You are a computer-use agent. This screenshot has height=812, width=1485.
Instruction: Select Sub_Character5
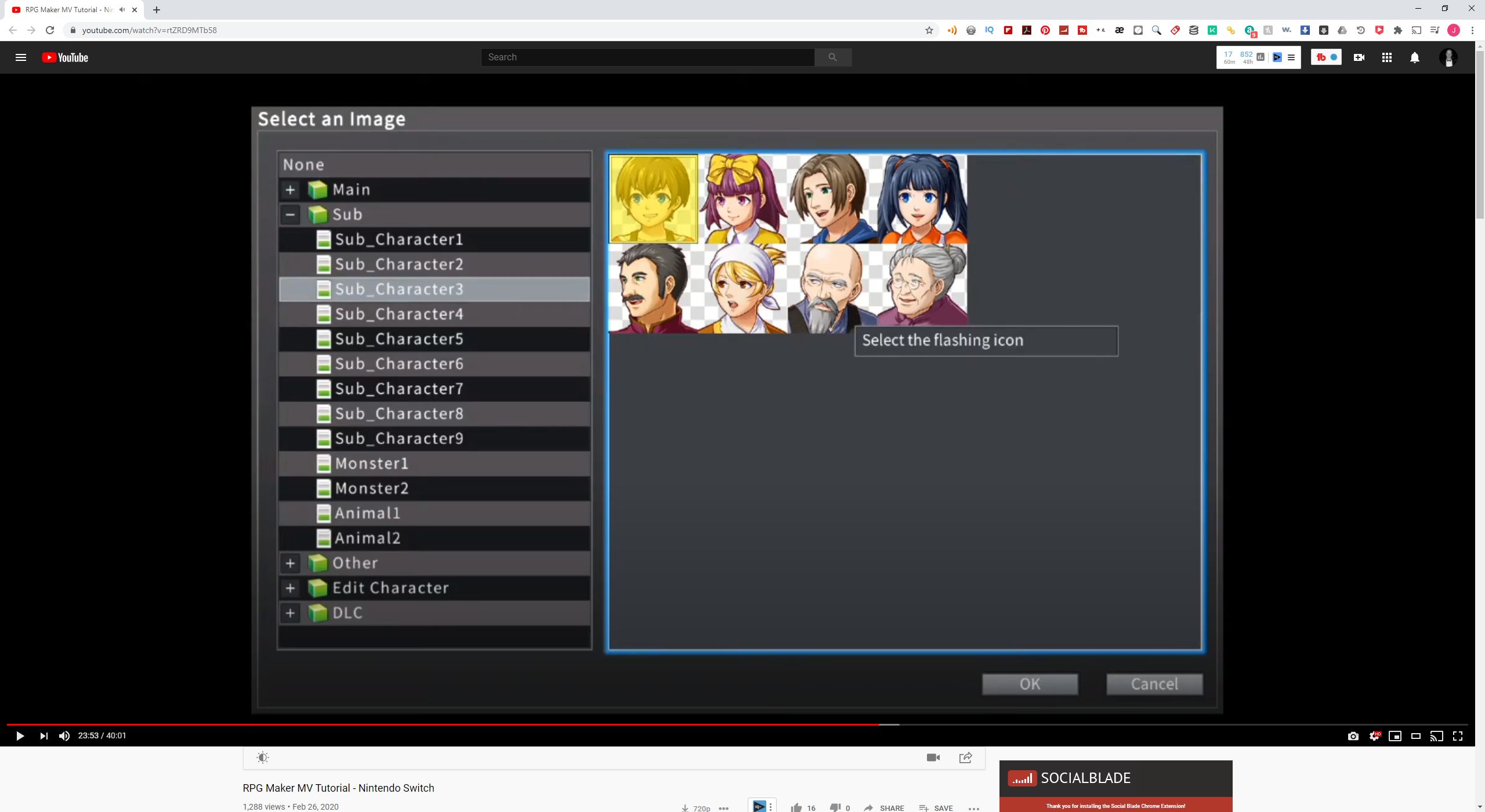click(x=434, y=339)
